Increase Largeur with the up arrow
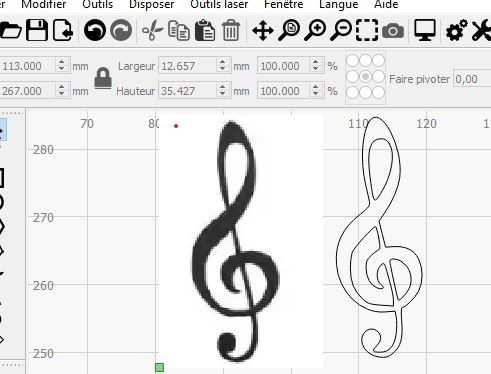The height and width of the screenshot is (374, 491). pos(223,61)
